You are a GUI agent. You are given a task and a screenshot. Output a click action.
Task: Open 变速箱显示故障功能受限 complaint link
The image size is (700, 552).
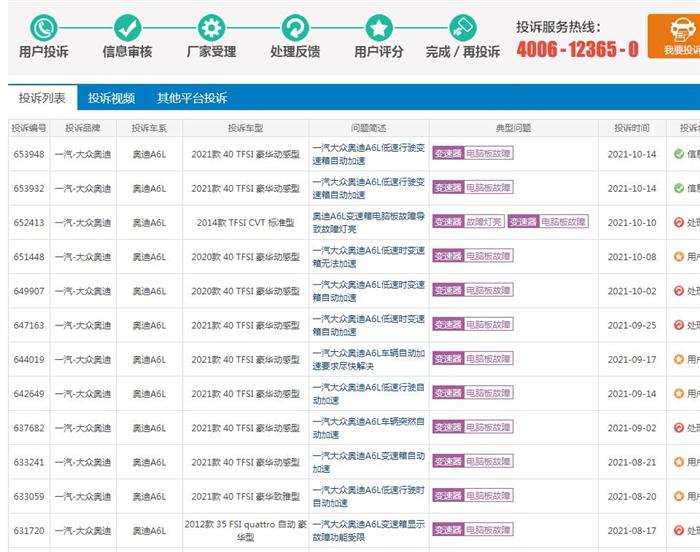368,531
